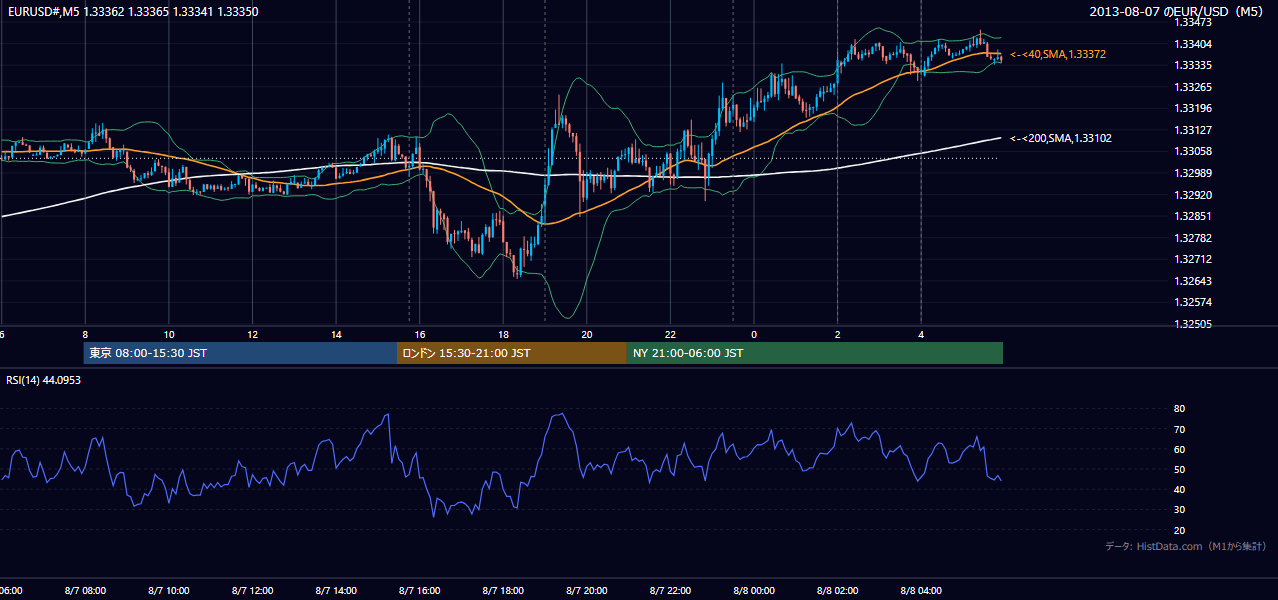This screenshot has height=600, width=1278.
Task: Click the RSI(14) 44.0953 indicator label
Action: click(43, 381)
